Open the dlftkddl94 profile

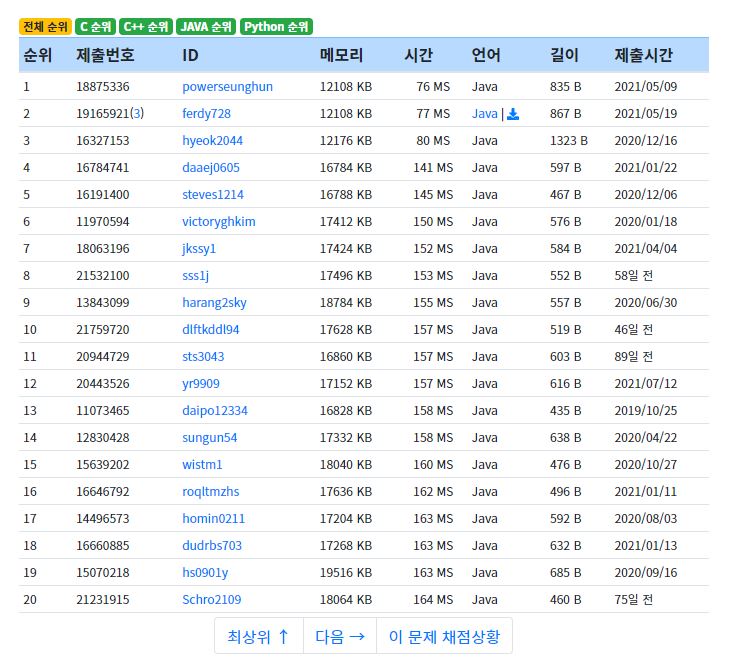point(210,330)
